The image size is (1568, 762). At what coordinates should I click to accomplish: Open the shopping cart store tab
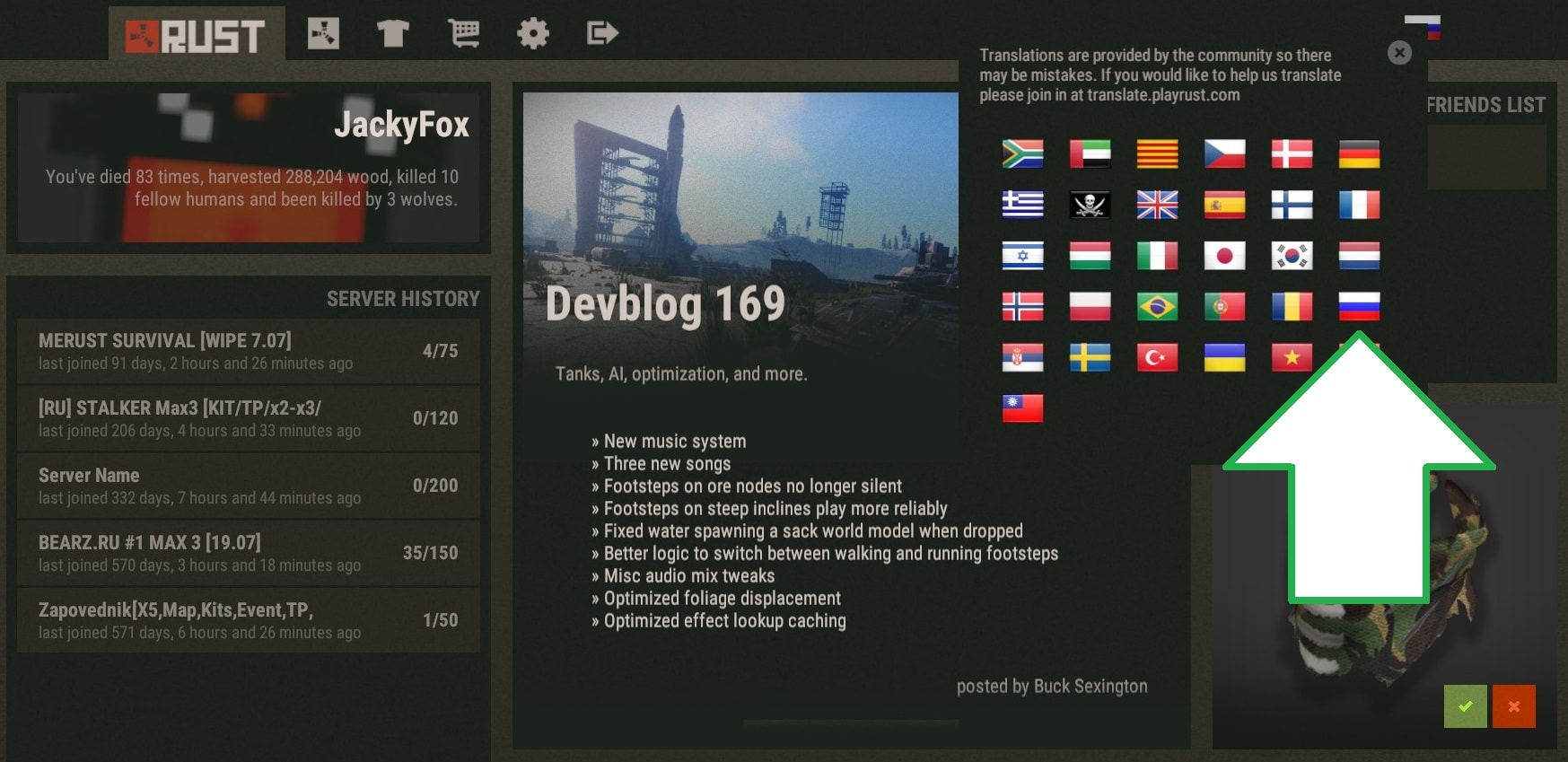463,34
